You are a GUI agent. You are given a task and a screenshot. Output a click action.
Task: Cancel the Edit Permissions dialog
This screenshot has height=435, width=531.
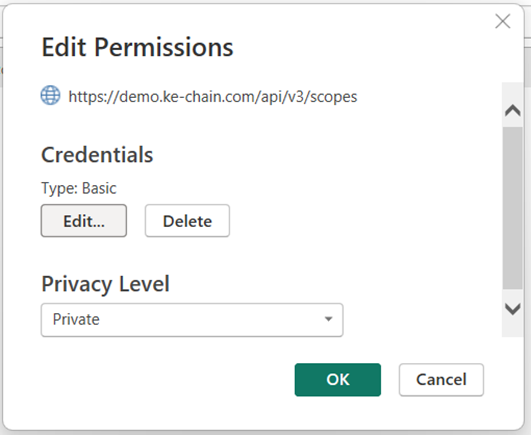click(441, 379)
